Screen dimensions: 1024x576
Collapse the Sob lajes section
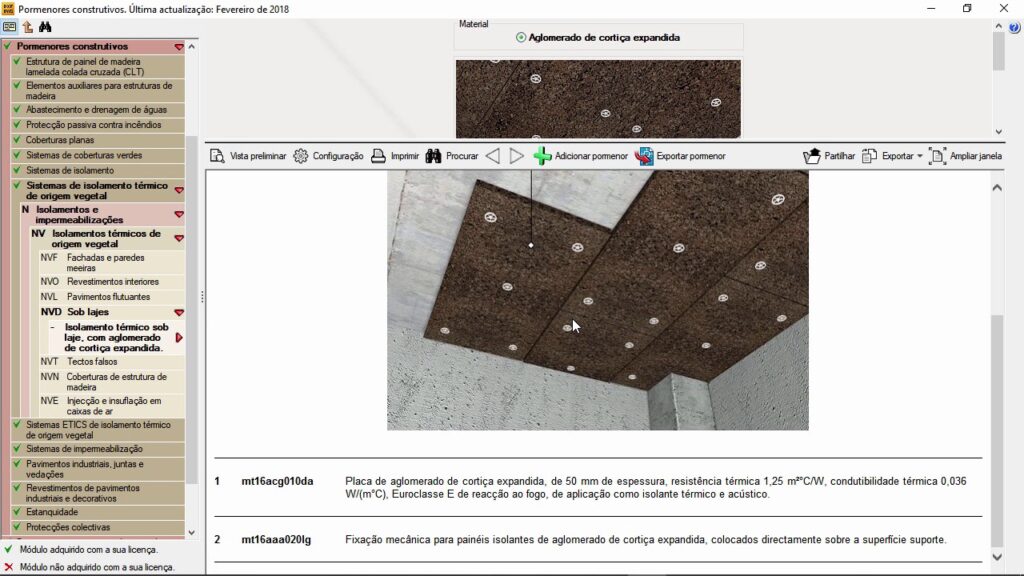click(x=179, y=313)
